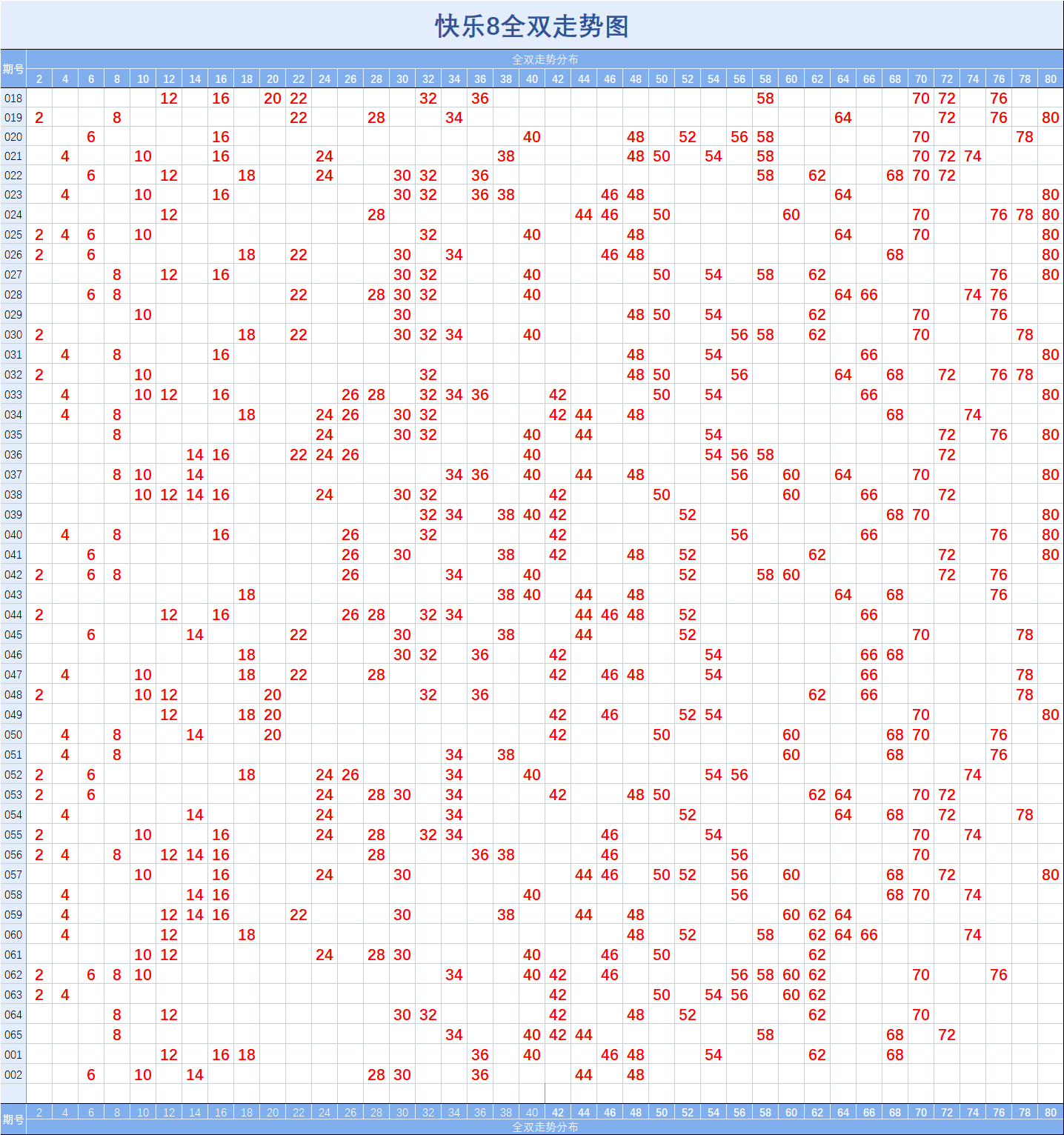Click the 36 in row 046
The height and width of the screenshot is (1135, 1064).
[x=480, y=654]
